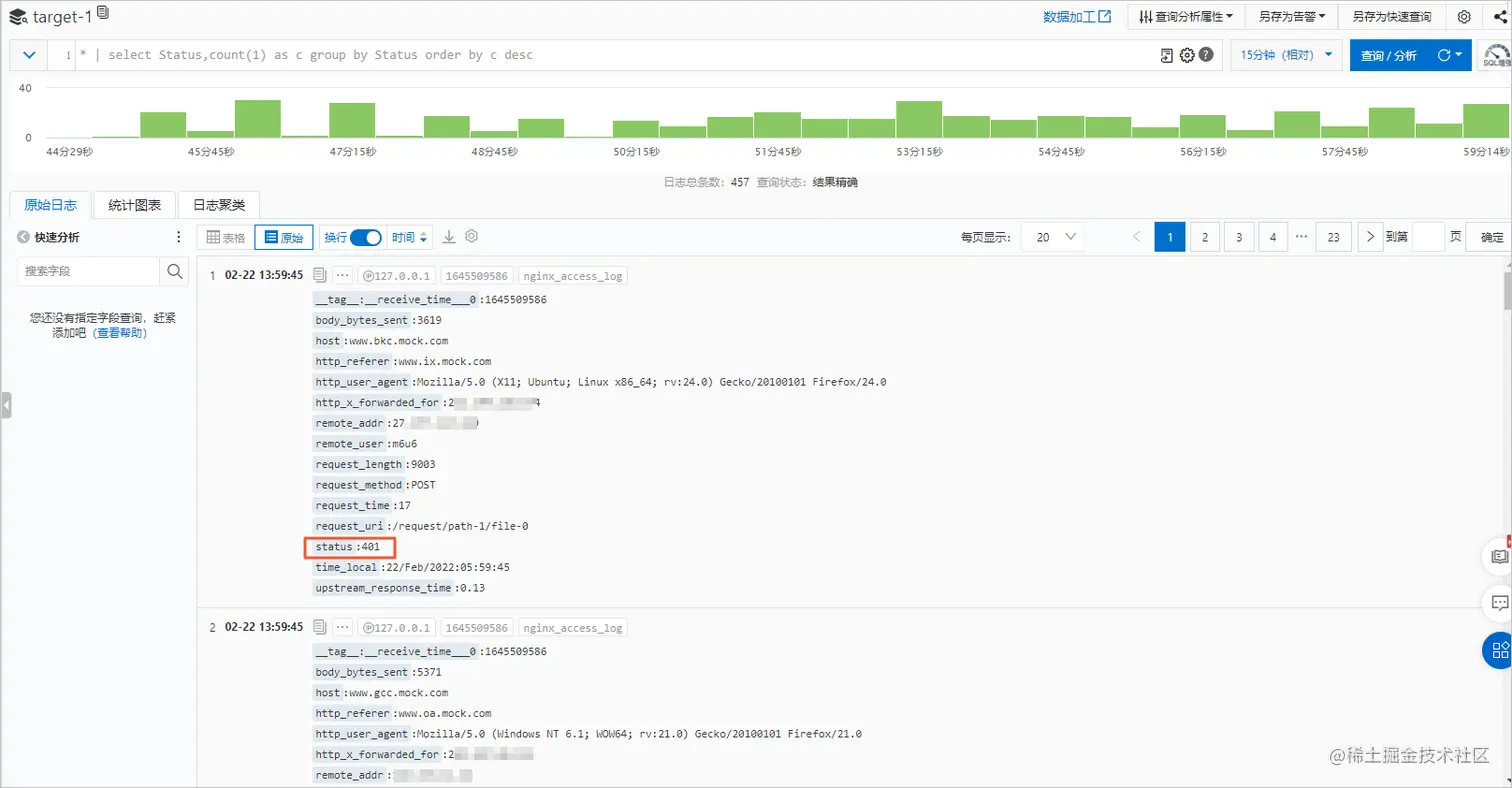Open the 快速分析 three-dot menu
This screenshot has width=1512, height=788.
coord(179,237)
